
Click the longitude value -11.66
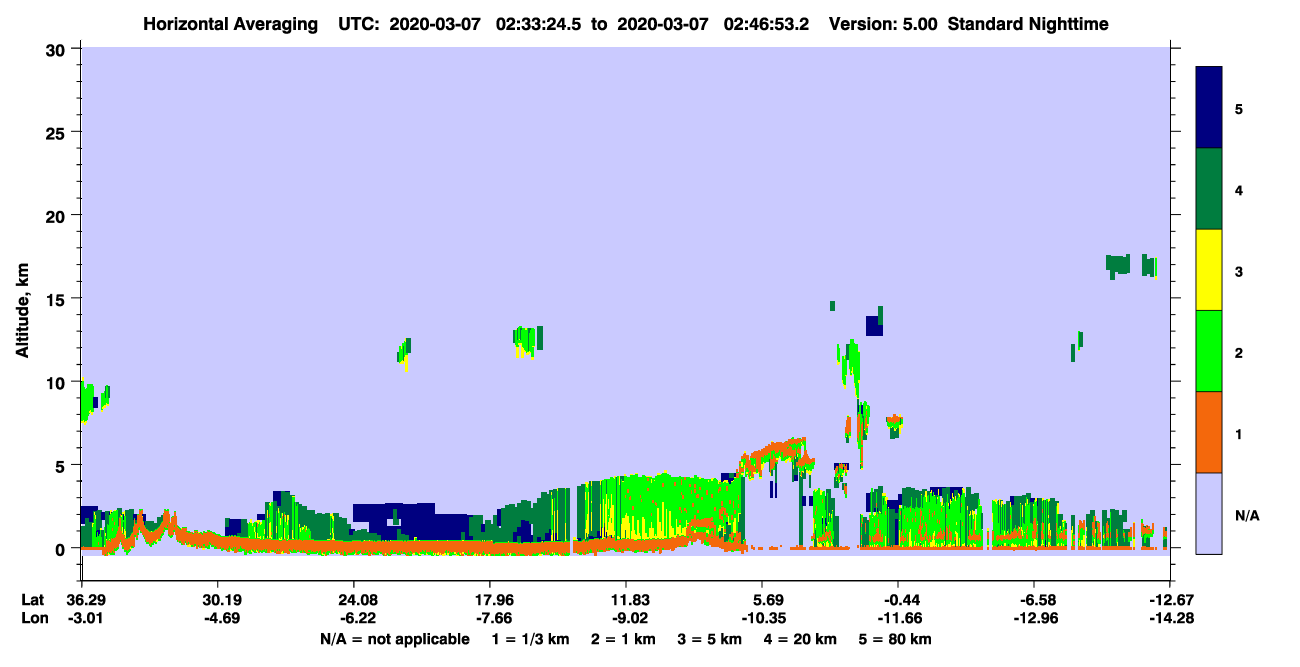898,619
